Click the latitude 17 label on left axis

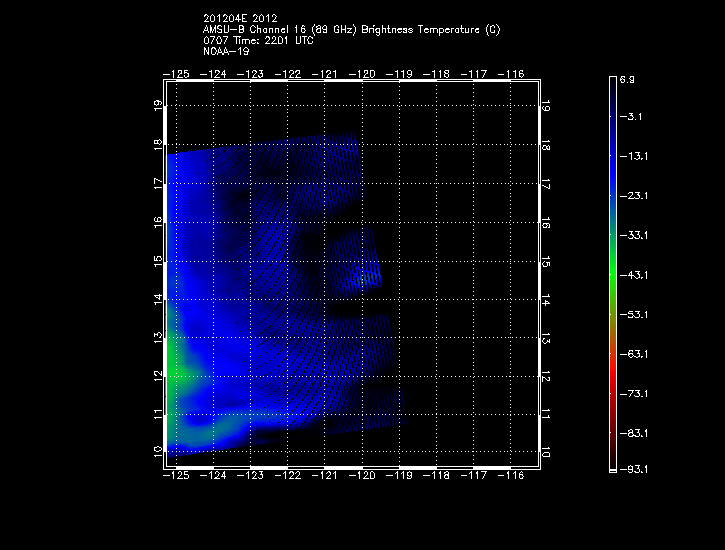(158, 183)
